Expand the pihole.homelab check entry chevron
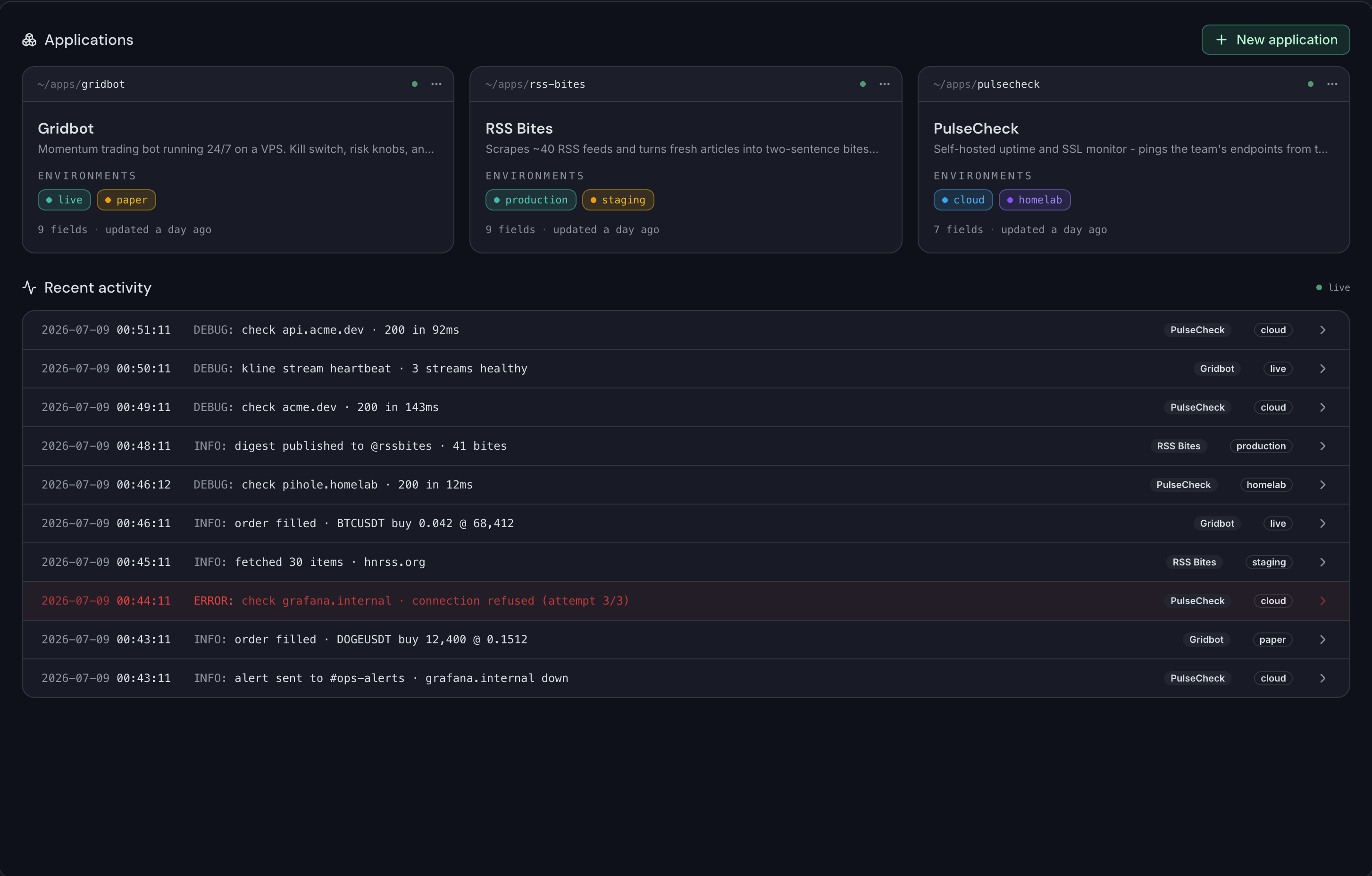The height and width of the screenshot is (876, 1372). [x=1323, y=485]
